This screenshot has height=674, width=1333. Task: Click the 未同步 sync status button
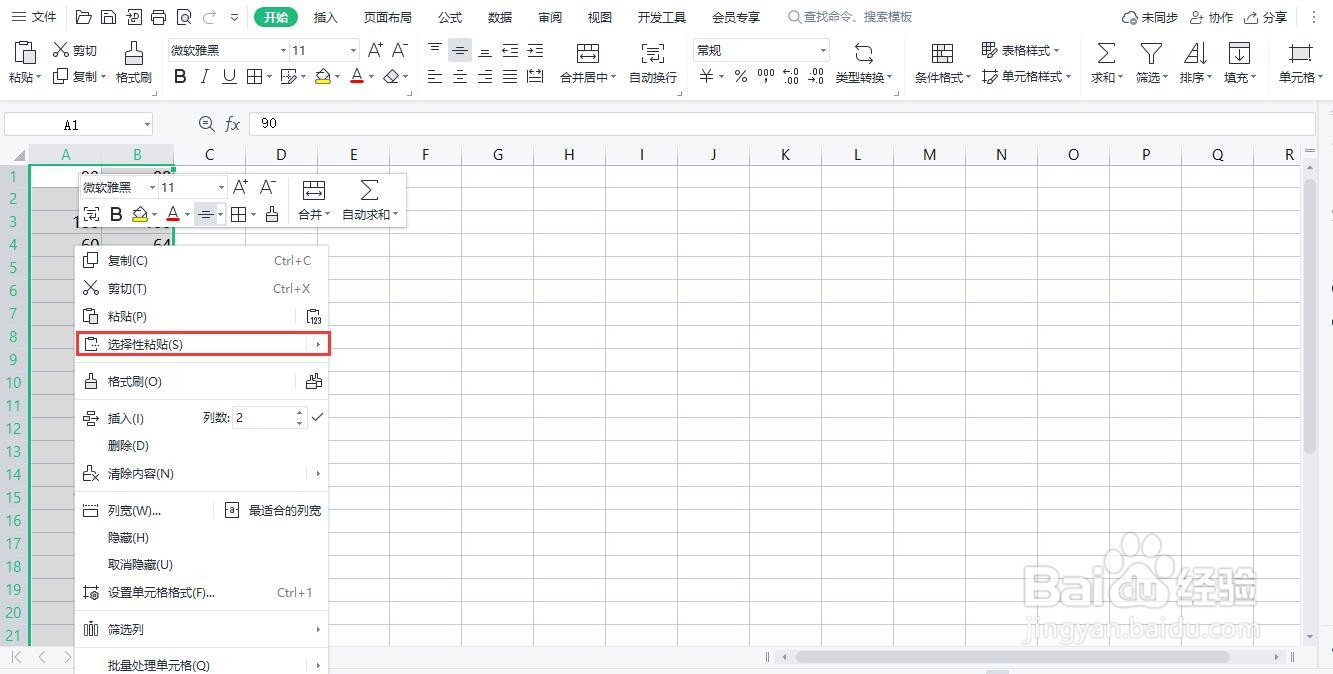coord(1150,17)
